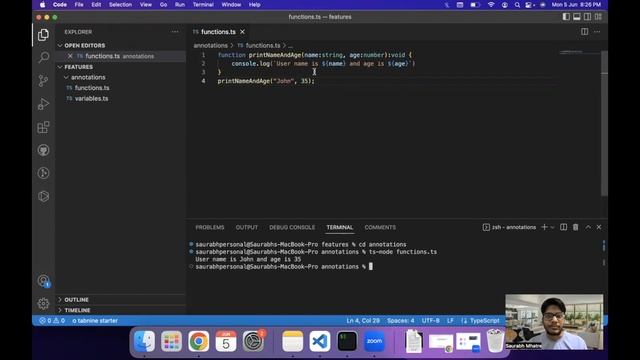Image resolution: width=640 pixels, height=360 pixels.
Task: Click the editor vertical scrollbar
Action: click(604, 122)
